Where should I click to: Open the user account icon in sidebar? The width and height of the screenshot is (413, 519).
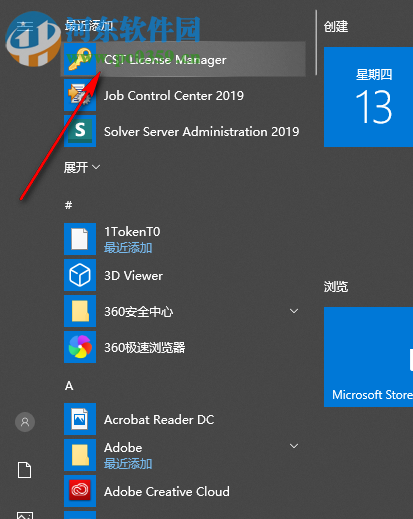pos(25,422)
